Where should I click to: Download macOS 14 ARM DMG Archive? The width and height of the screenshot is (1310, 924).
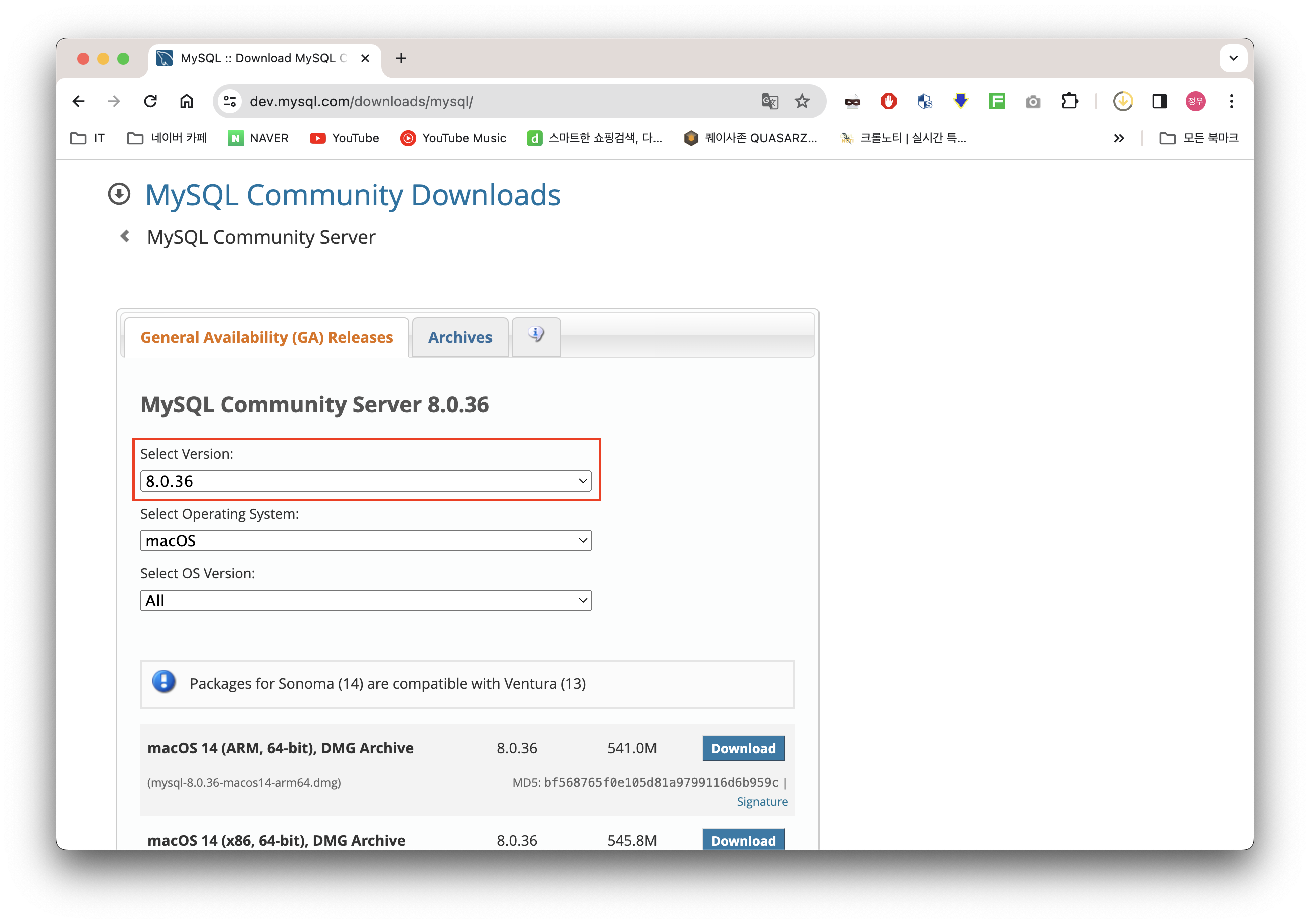click(x=743, y=749)
